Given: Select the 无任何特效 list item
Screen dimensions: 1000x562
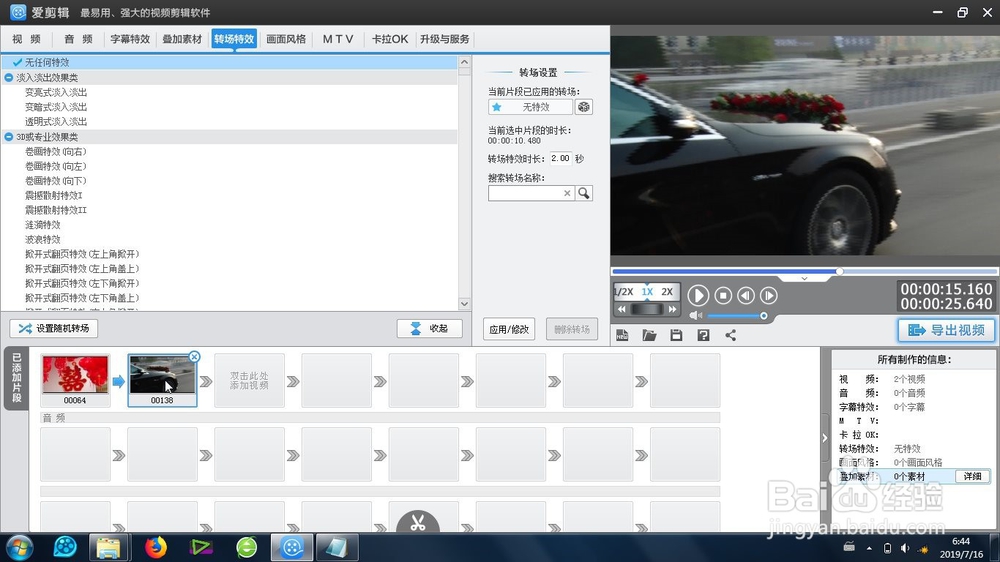Looking at the screenshot, I should [x=229, y=62].
